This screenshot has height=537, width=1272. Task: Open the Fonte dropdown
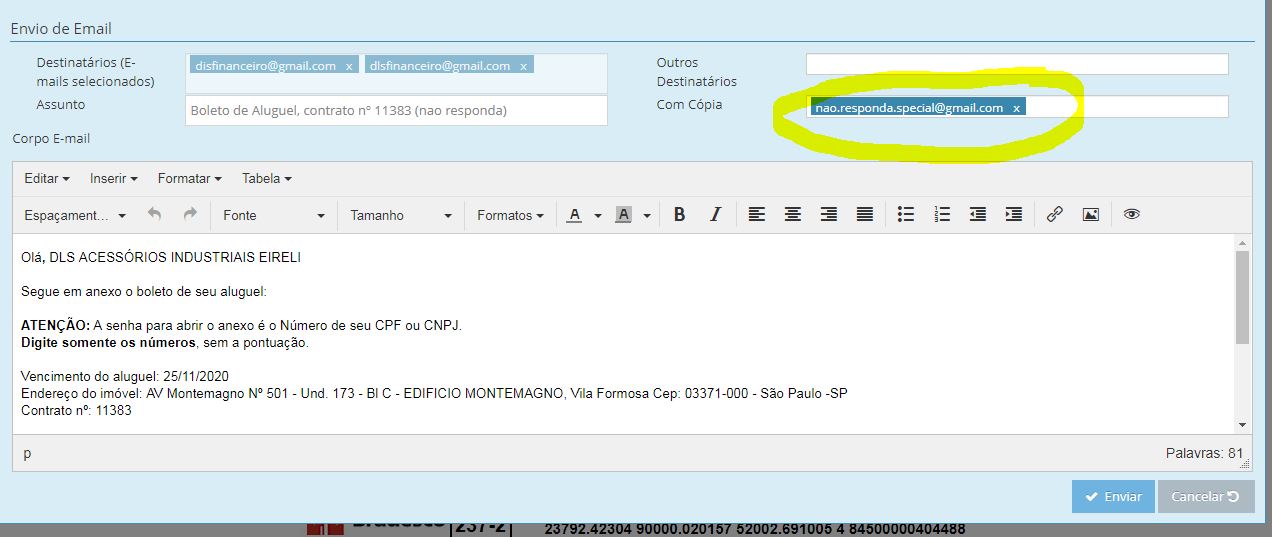[x=274, y=215]
